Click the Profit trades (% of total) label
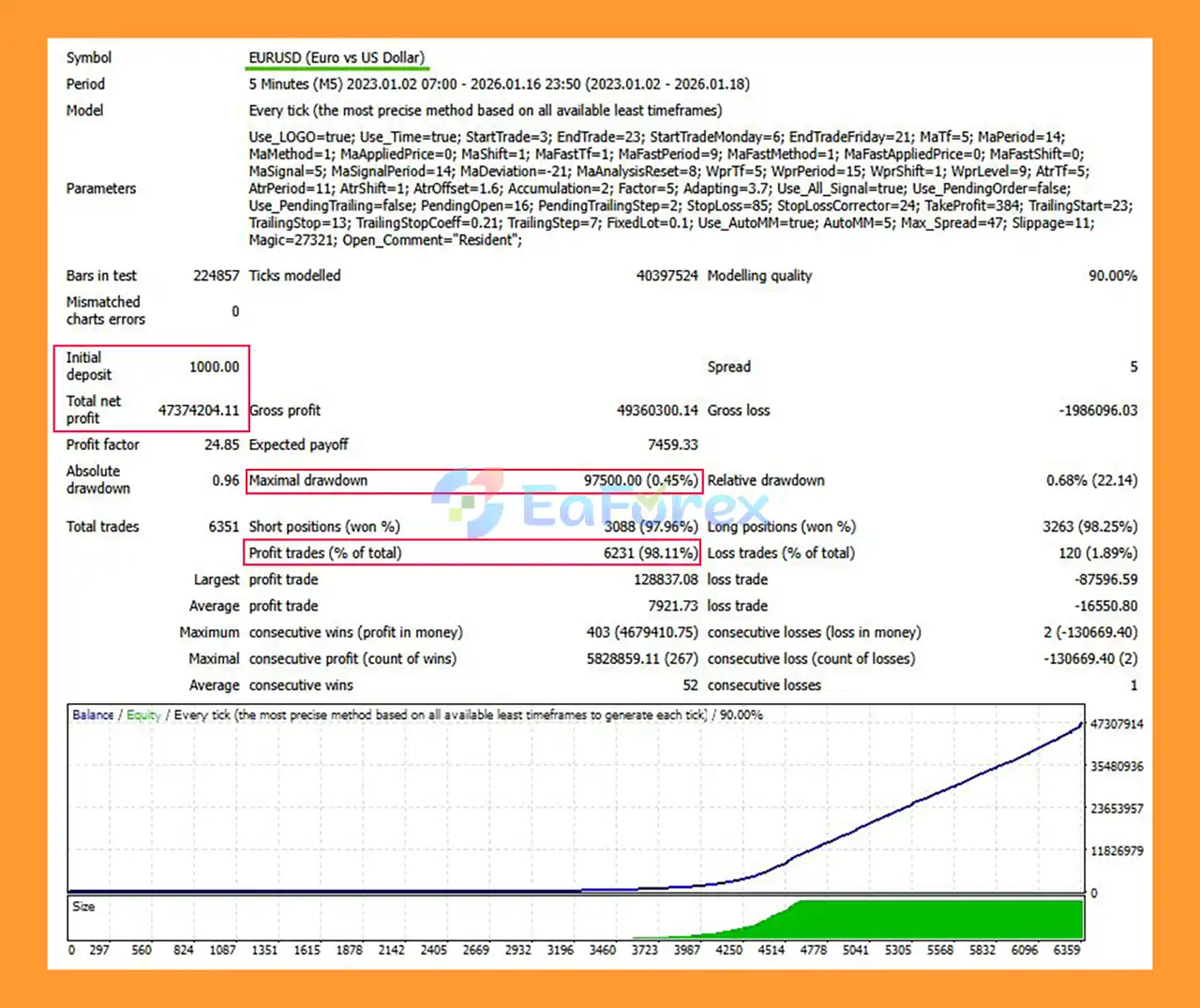The width and height of the screenshot is (1200, 1008). (x=324, y=553)
